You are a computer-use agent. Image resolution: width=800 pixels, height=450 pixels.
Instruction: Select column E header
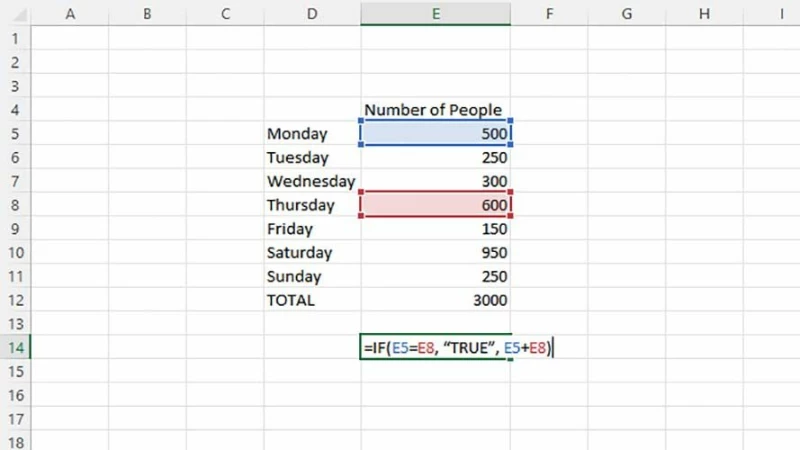[x=436, y=14]
